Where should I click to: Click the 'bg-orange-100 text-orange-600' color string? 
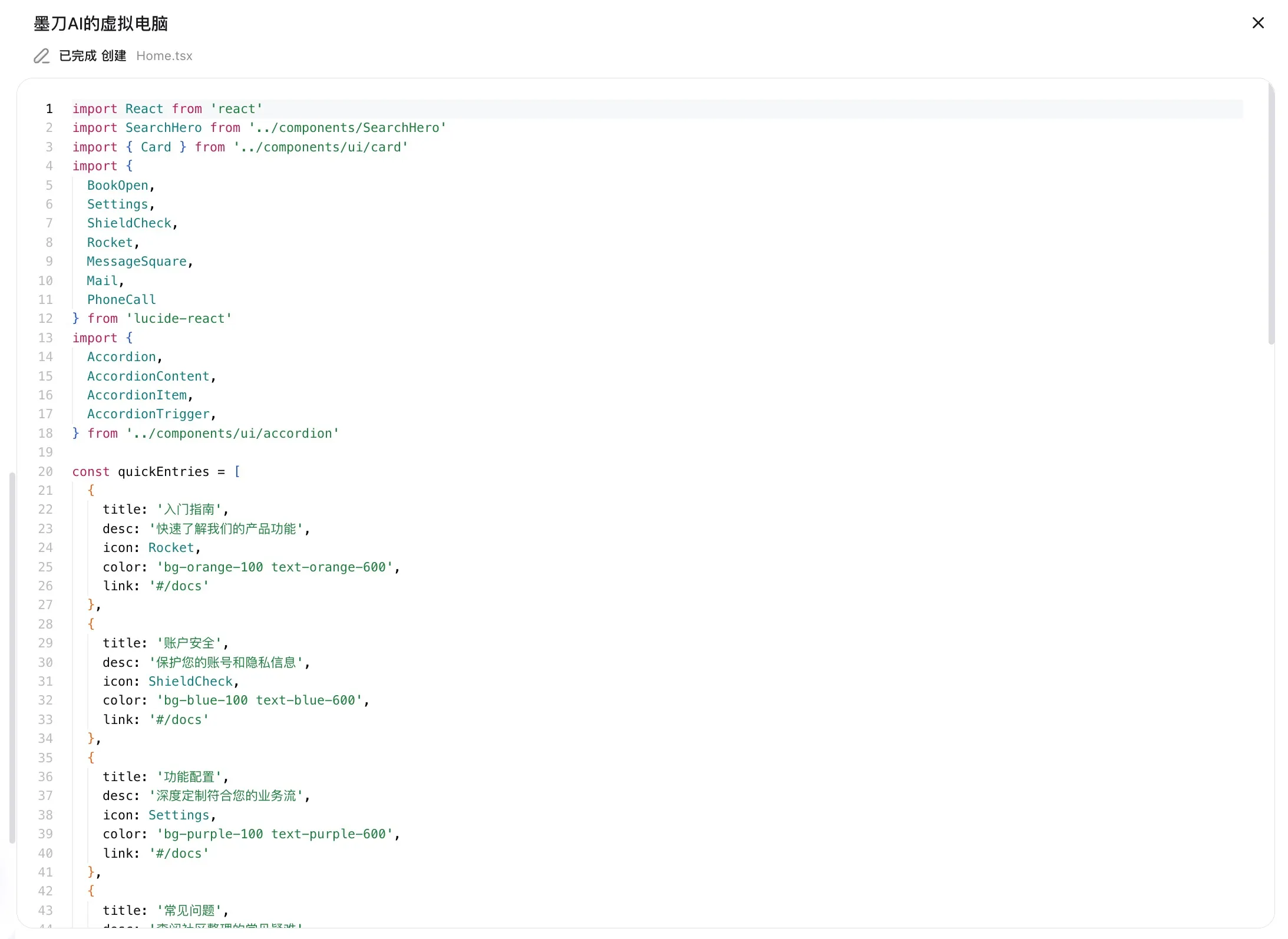tap(275, 567)
